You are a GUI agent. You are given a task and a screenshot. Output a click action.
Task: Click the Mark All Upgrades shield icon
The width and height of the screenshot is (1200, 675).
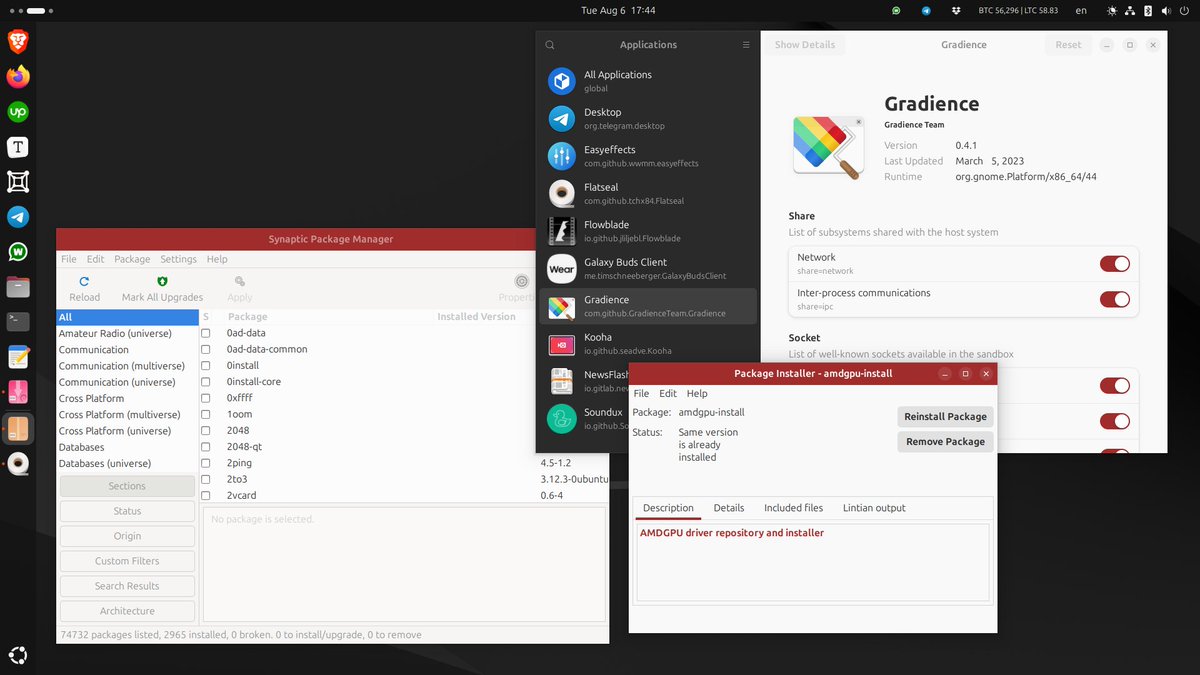coord(162,282)
